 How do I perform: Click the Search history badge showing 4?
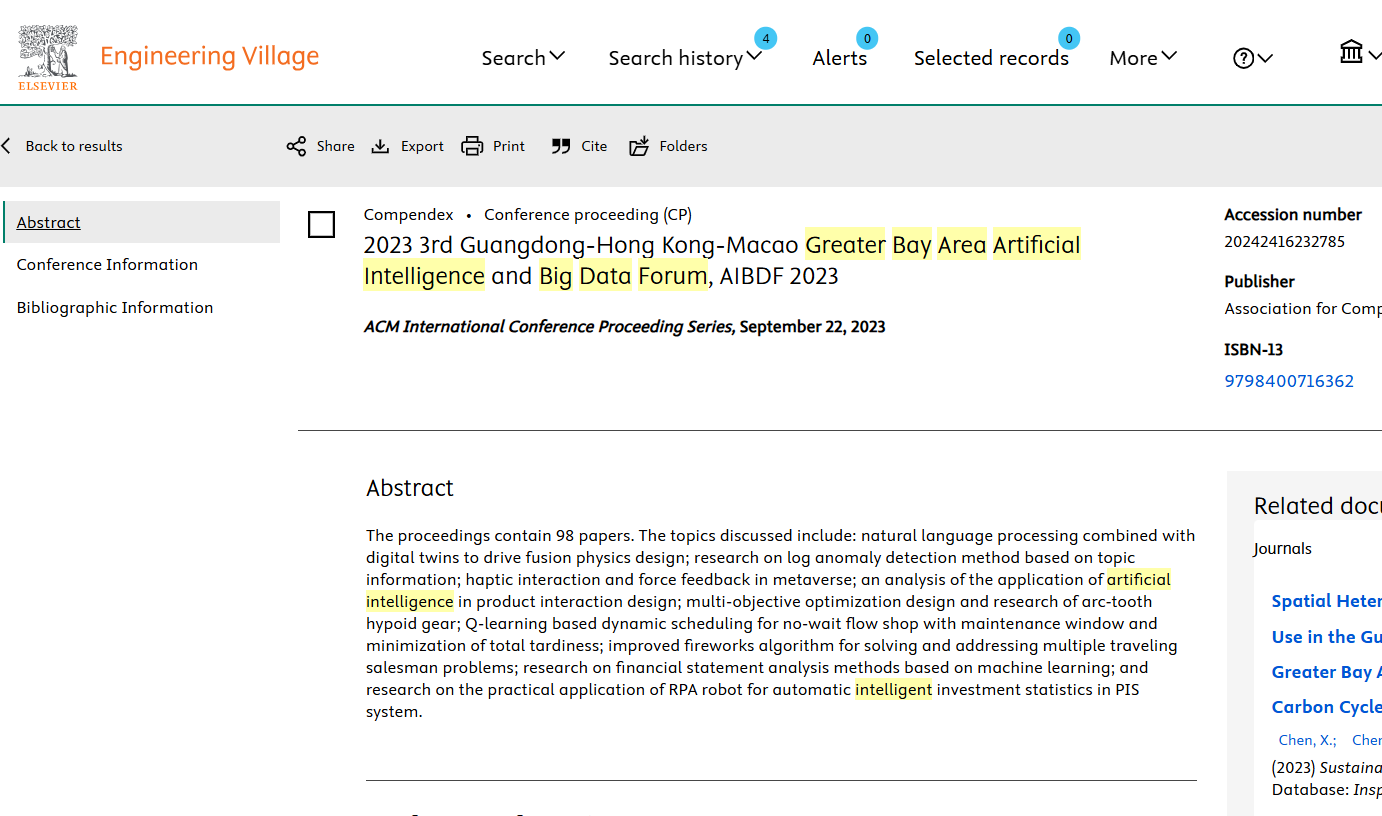click(765, 39)
